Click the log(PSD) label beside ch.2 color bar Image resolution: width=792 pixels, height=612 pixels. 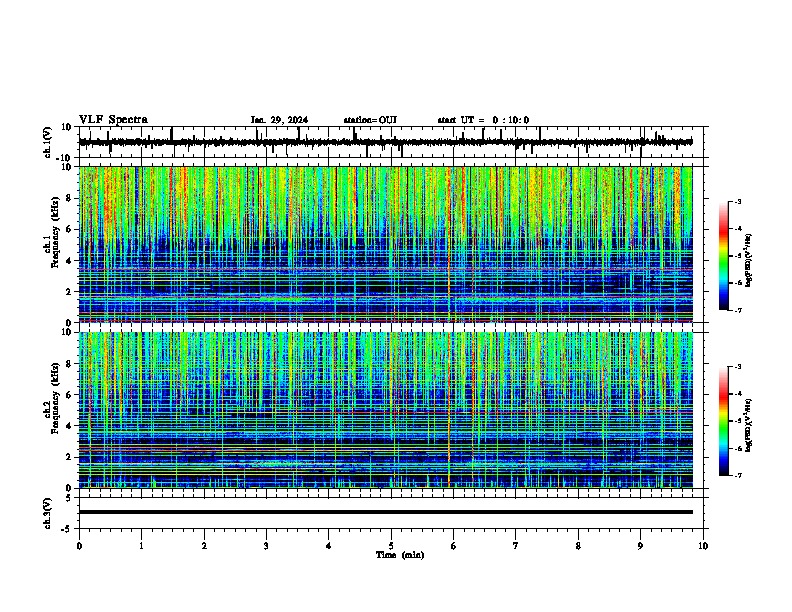coord(748,425)
